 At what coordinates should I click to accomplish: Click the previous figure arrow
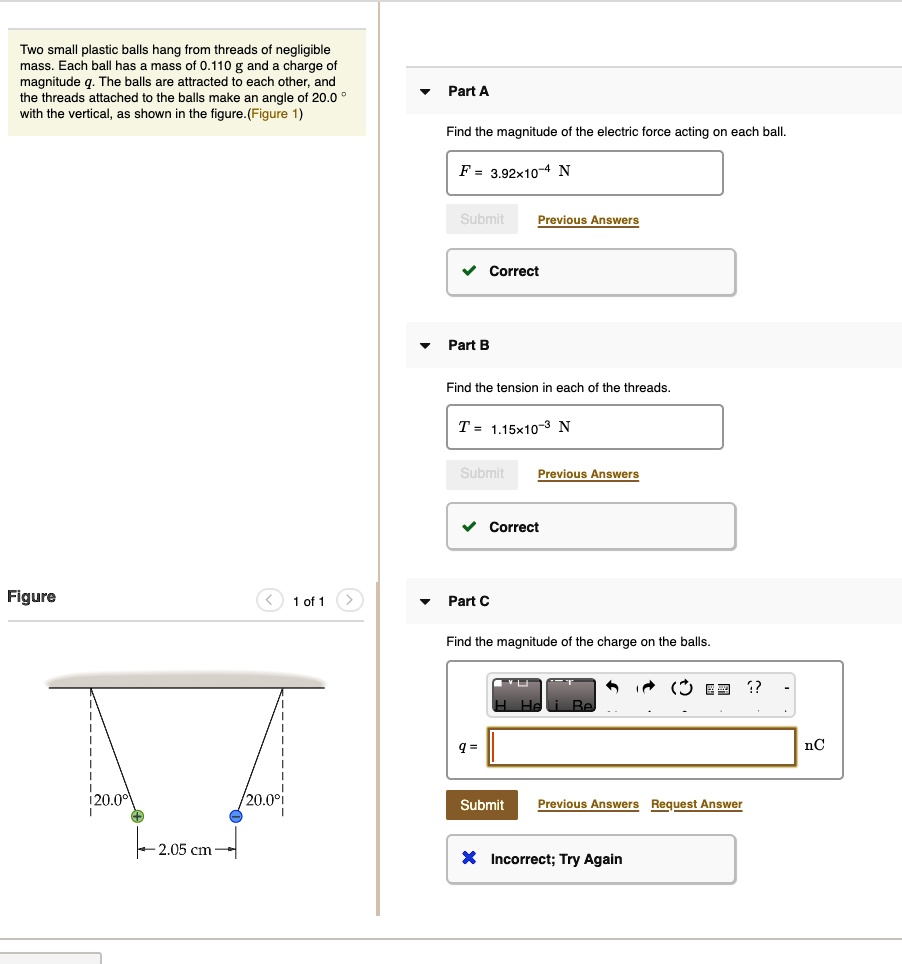(269, 601)
